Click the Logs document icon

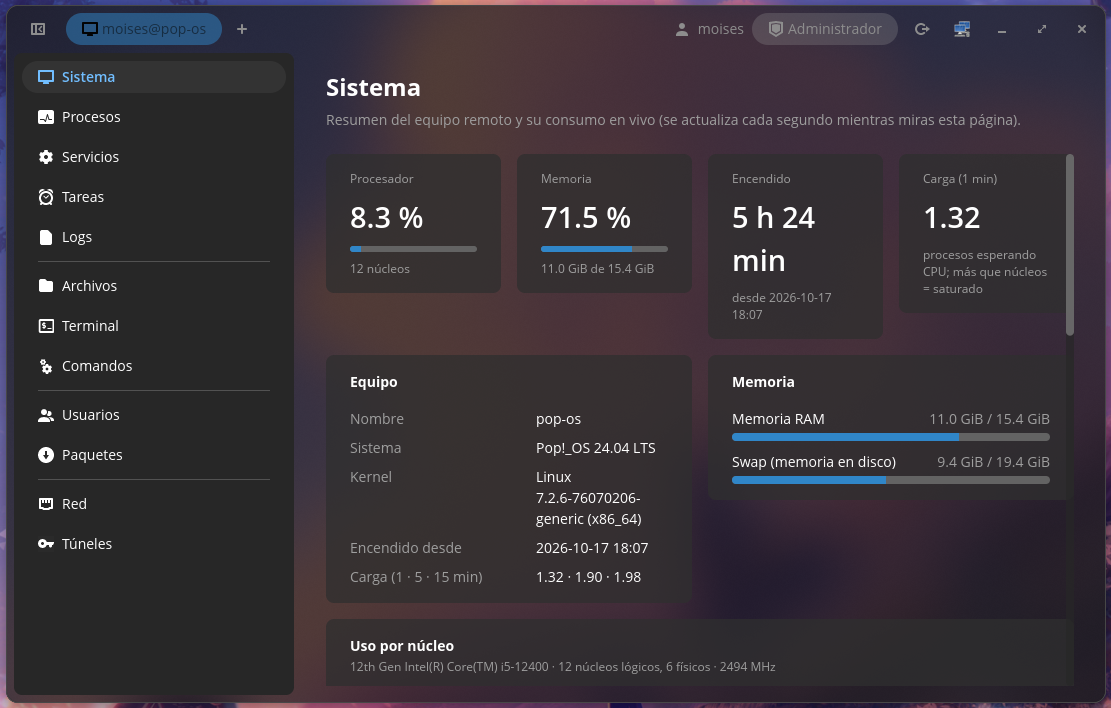pos(46,237)
